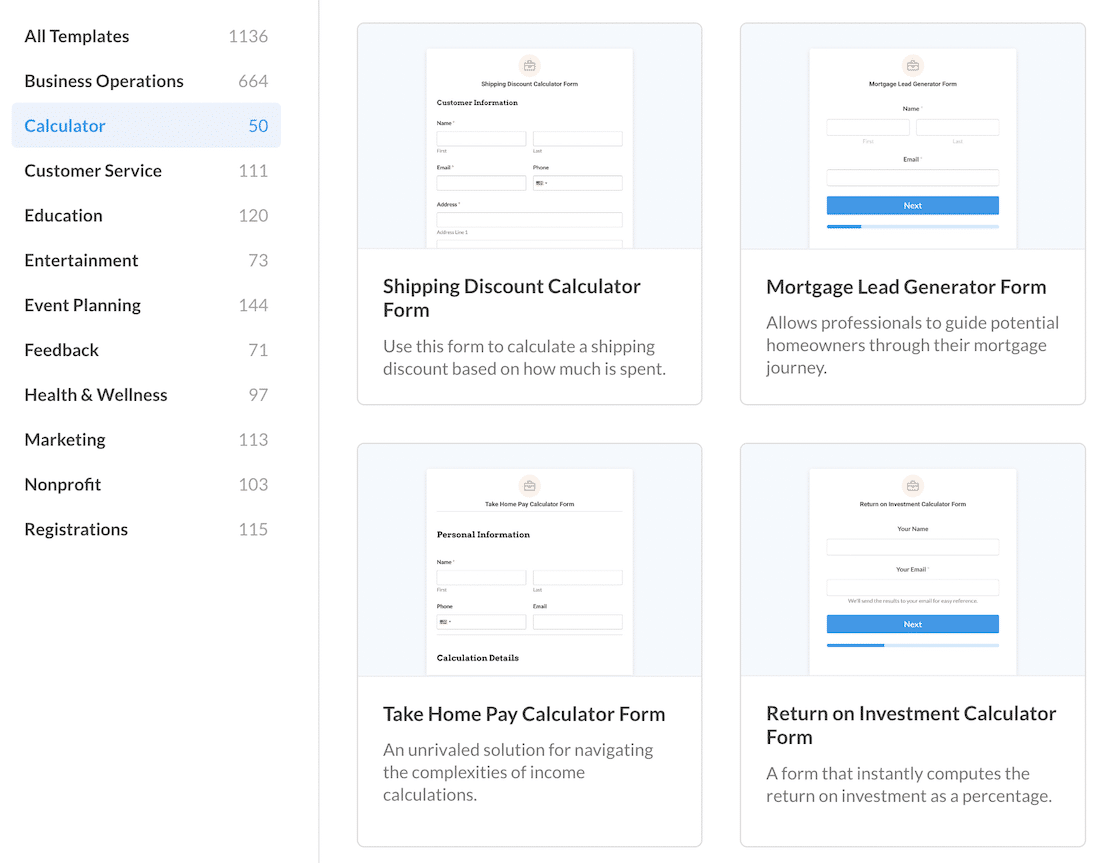The height and width of the screenshot is (863, 1116).
Task: Open the Education template category
Action: click(x=63, y=215)
